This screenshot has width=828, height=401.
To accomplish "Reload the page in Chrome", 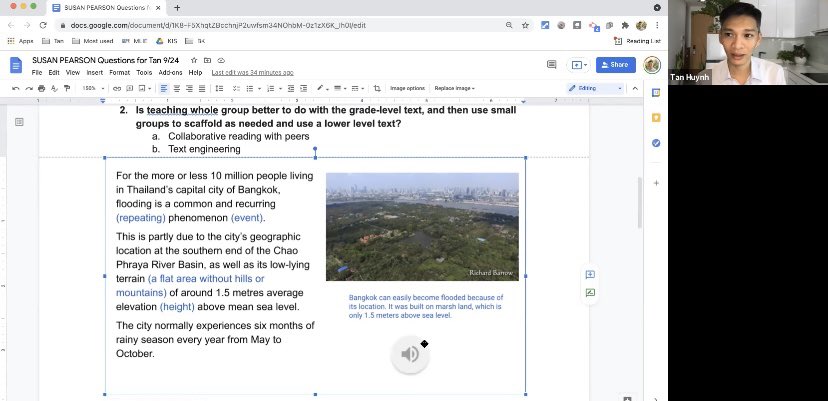I will (x=43, y=25).
